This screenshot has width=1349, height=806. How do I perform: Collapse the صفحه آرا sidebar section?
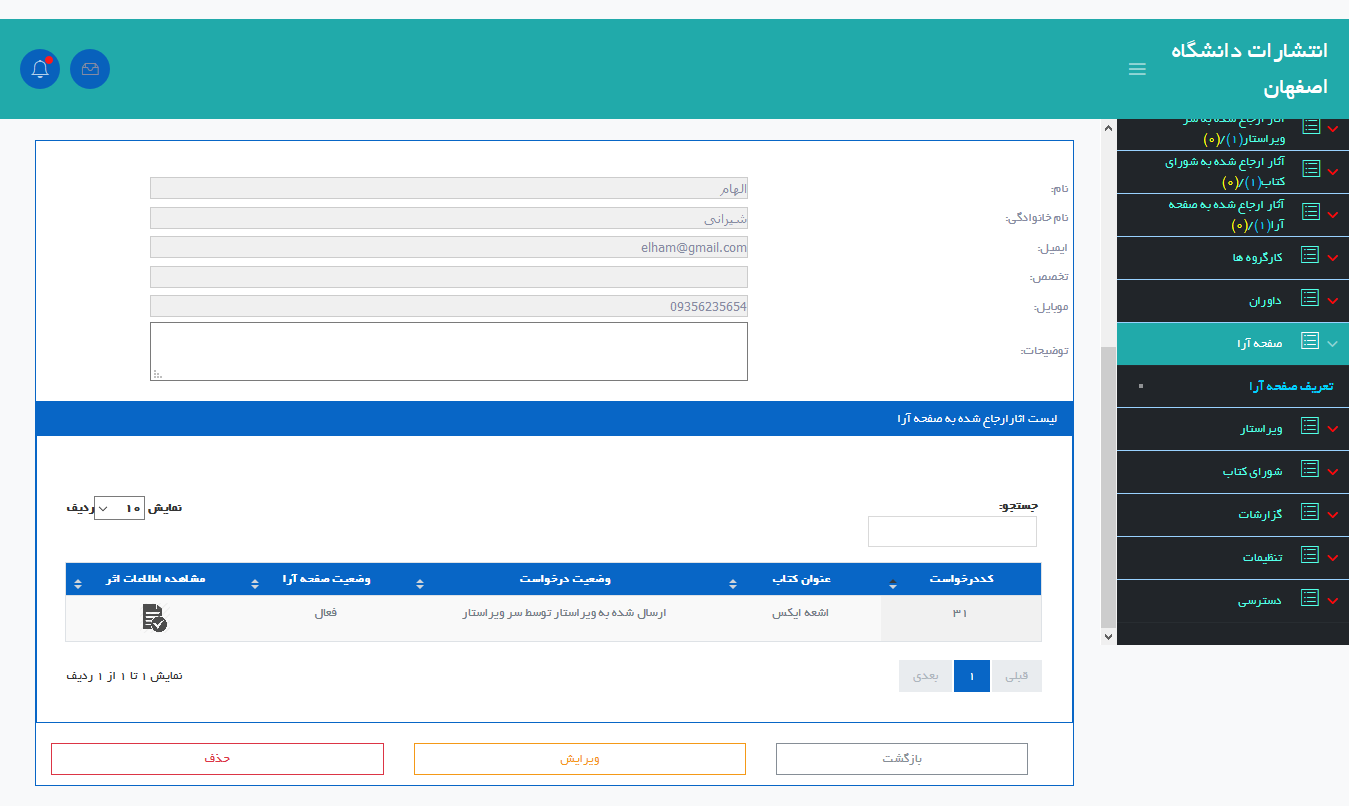(x=1332, y=343)
